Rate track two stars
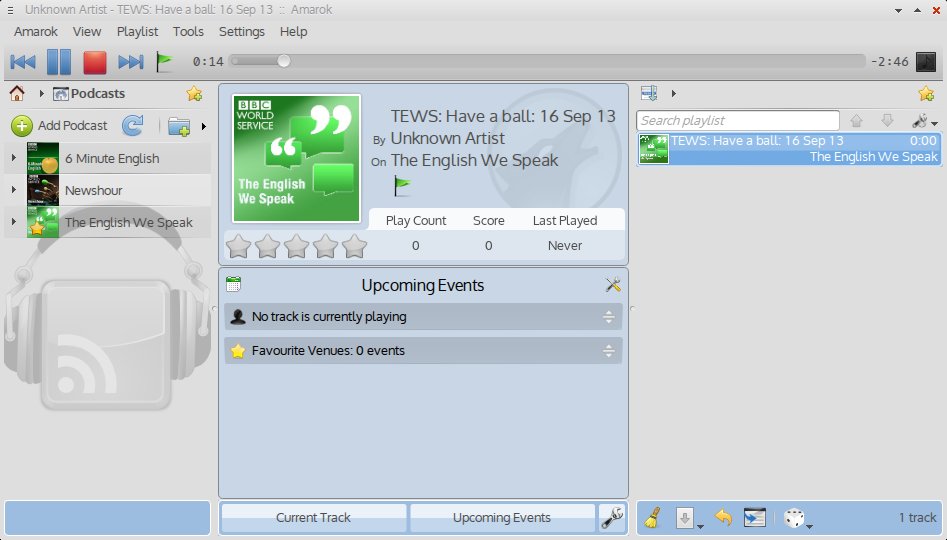Image resolution: width=947 pixels, height=540 pixels. point(267,246)
